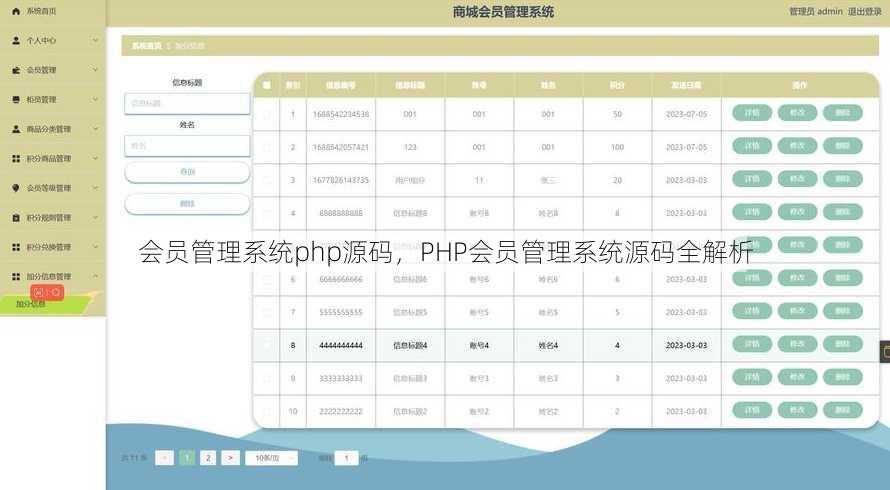Click the grid icon beside 积分商品管理
The image size is (890, 490).
tap(16, 158)
